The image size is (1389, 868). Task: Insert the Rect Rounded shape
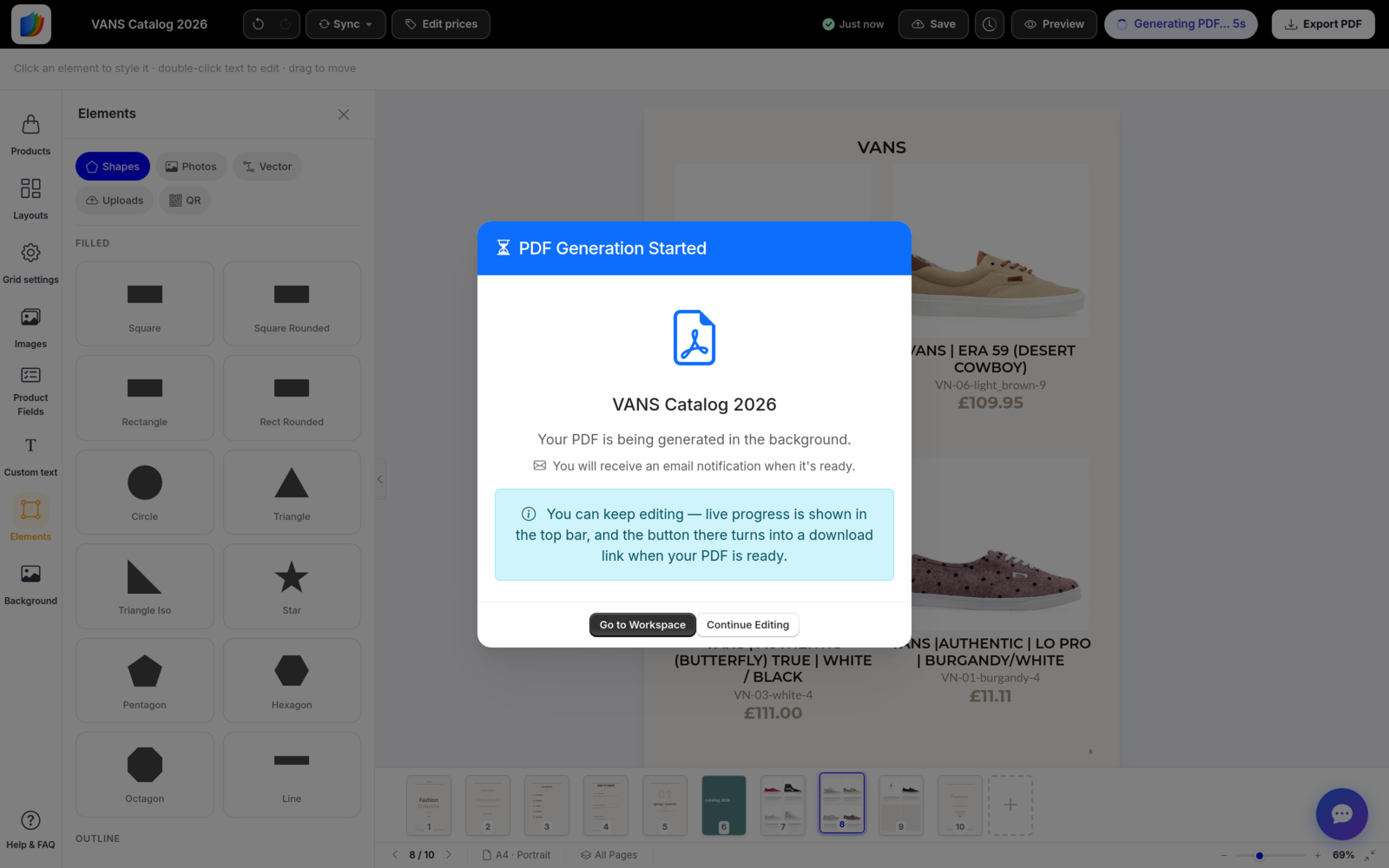[292, 398]
